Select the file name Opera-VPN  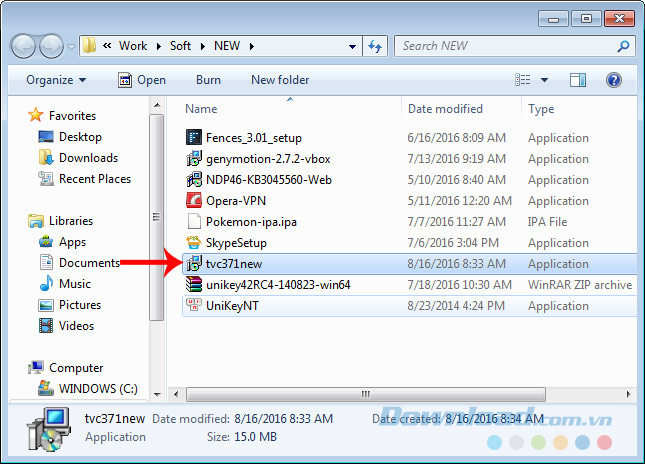pyautogui.click(x=236, y=200)
